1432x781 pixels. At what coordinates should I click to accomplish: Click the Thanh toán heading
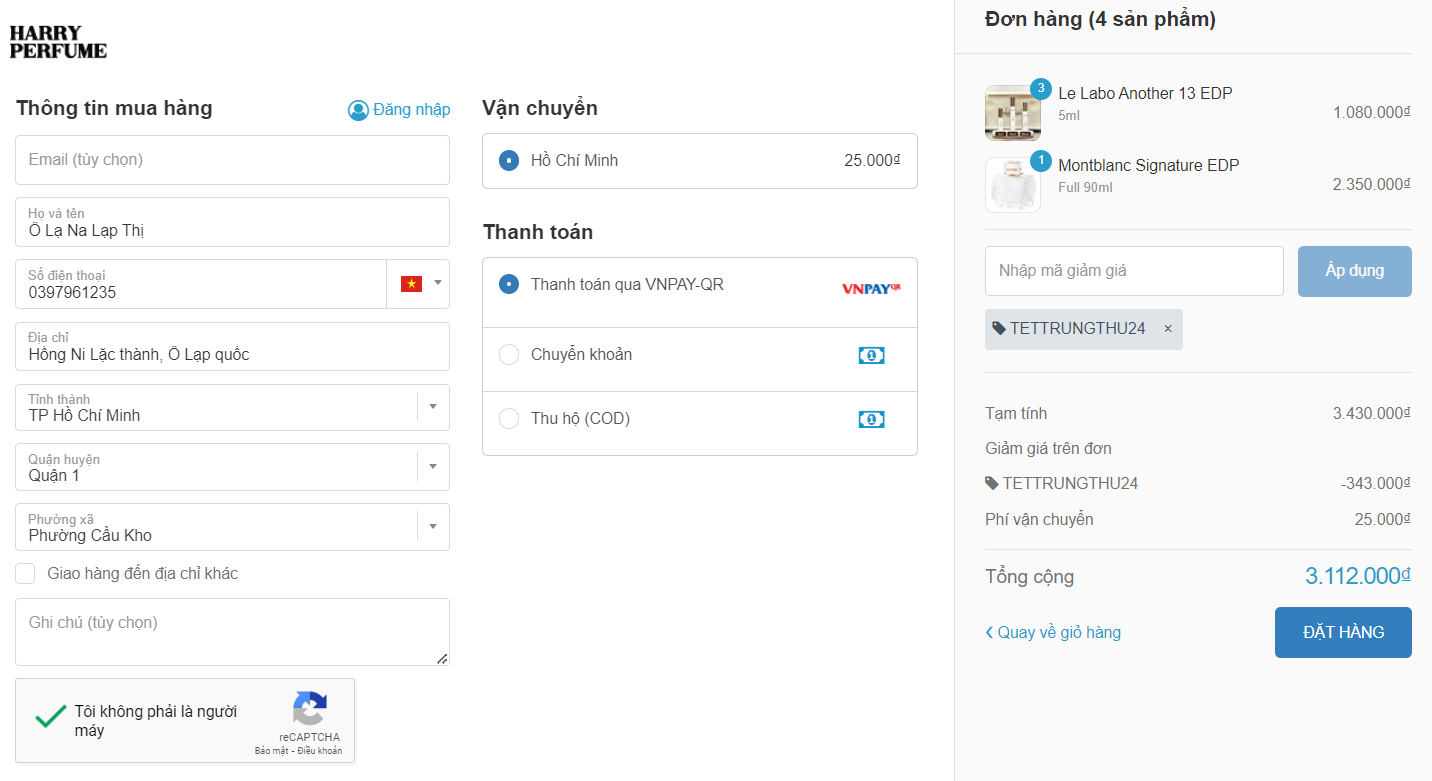[x=538, y=232]
